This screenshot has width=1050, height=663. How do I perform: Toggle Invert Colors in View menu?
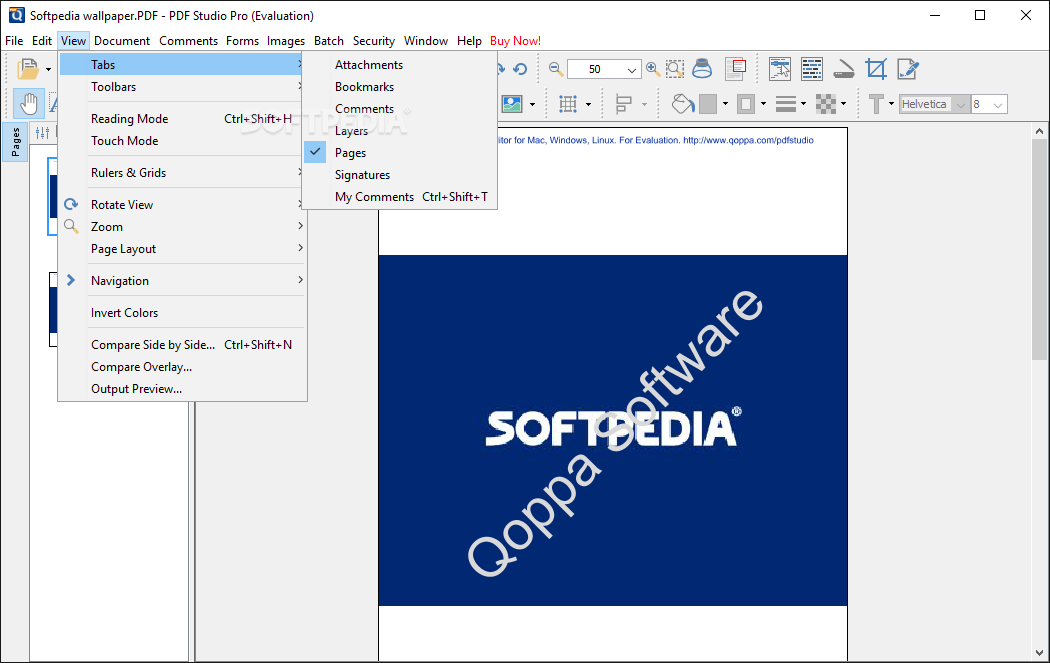(183, 313)
